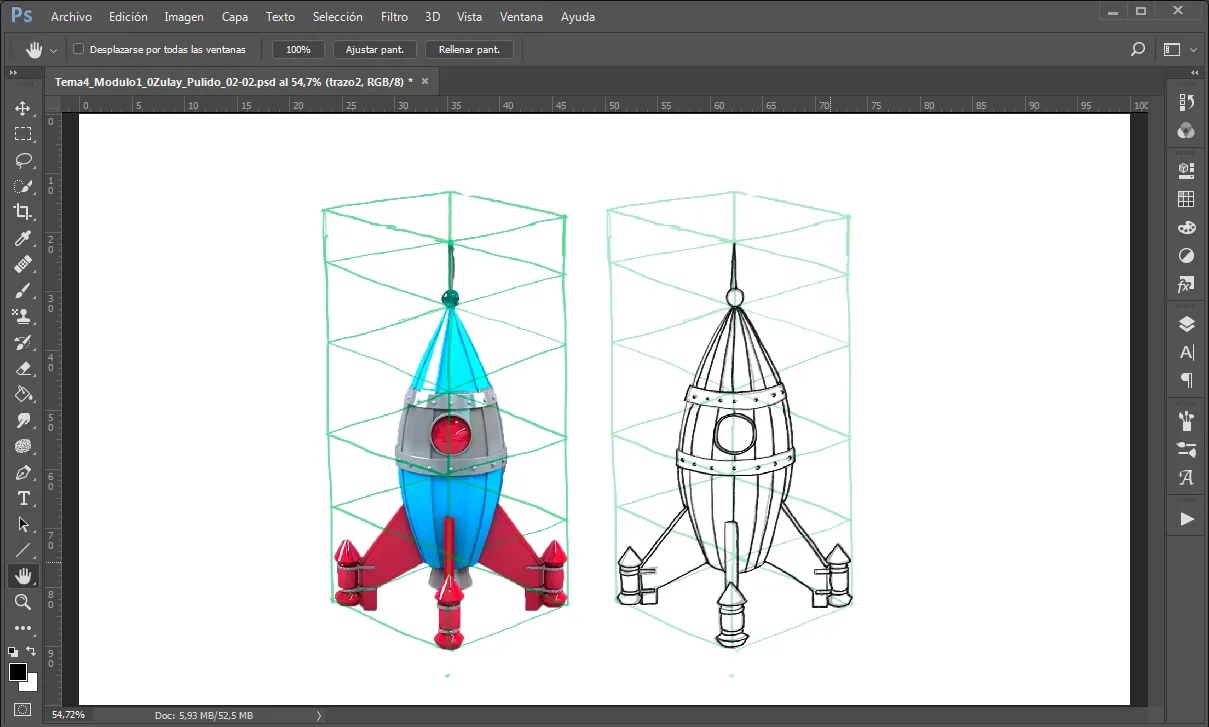Select the Rectangular Marquee tool
The height and width of the screenshot is (727, 1209).
tap(23, 134)
